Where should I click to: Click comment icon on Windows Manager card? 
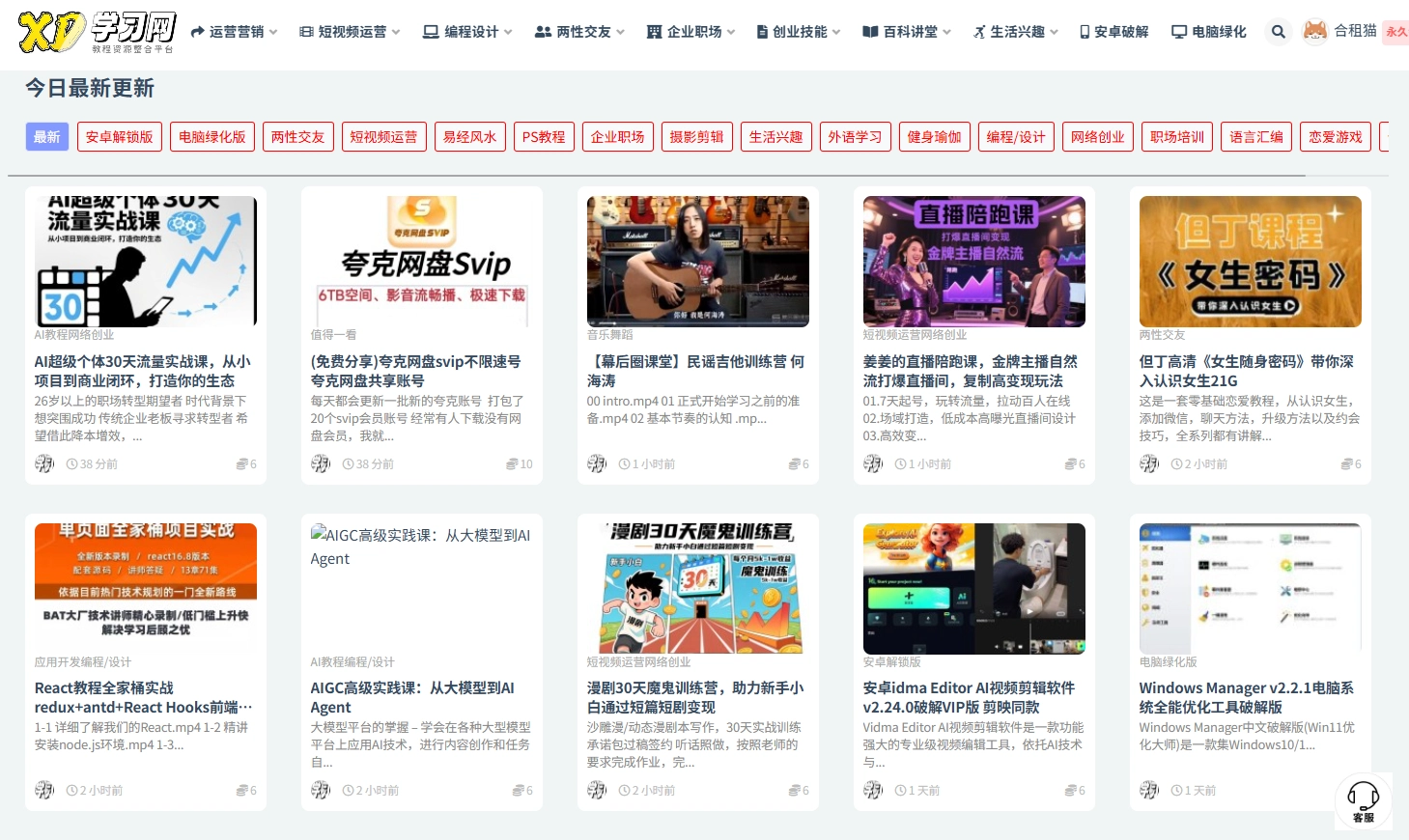pyautogui.click(x=1345, y=791)
